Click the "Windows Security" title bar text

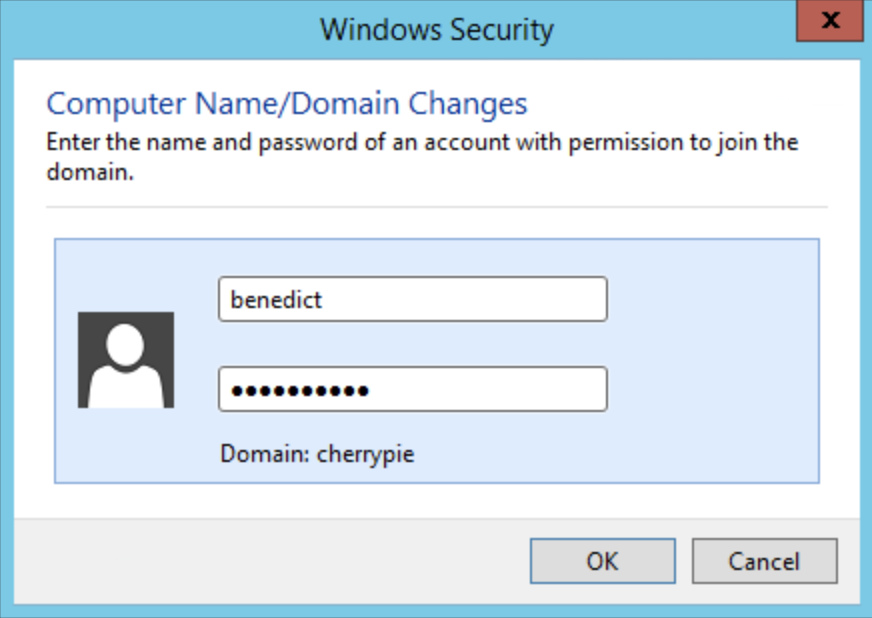436,30
